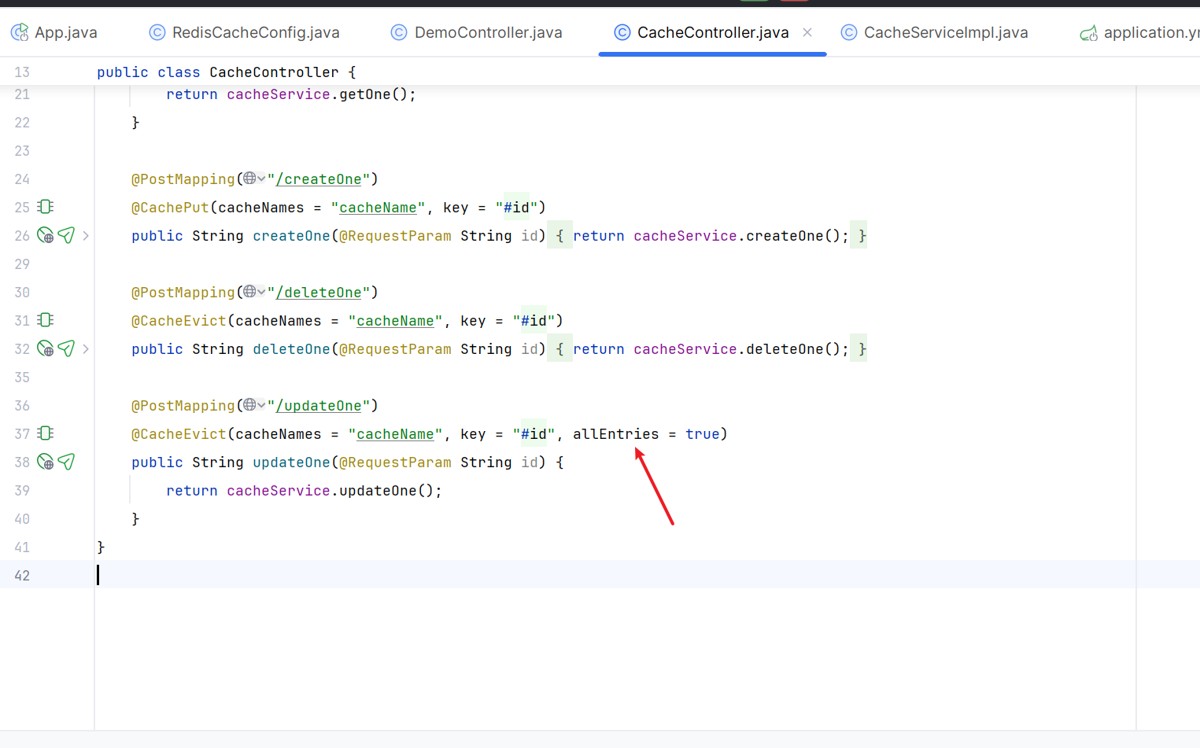
Task: Click the sticky "public class CacheController" header line
Action: click(226, 72)
